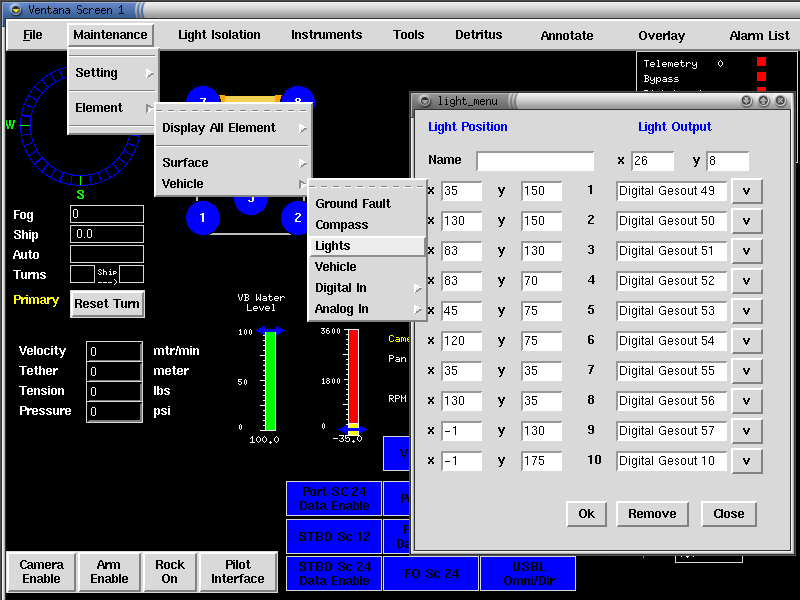Click the red Telemetry status indicator
800x600 pixels.
pos(762,62)
